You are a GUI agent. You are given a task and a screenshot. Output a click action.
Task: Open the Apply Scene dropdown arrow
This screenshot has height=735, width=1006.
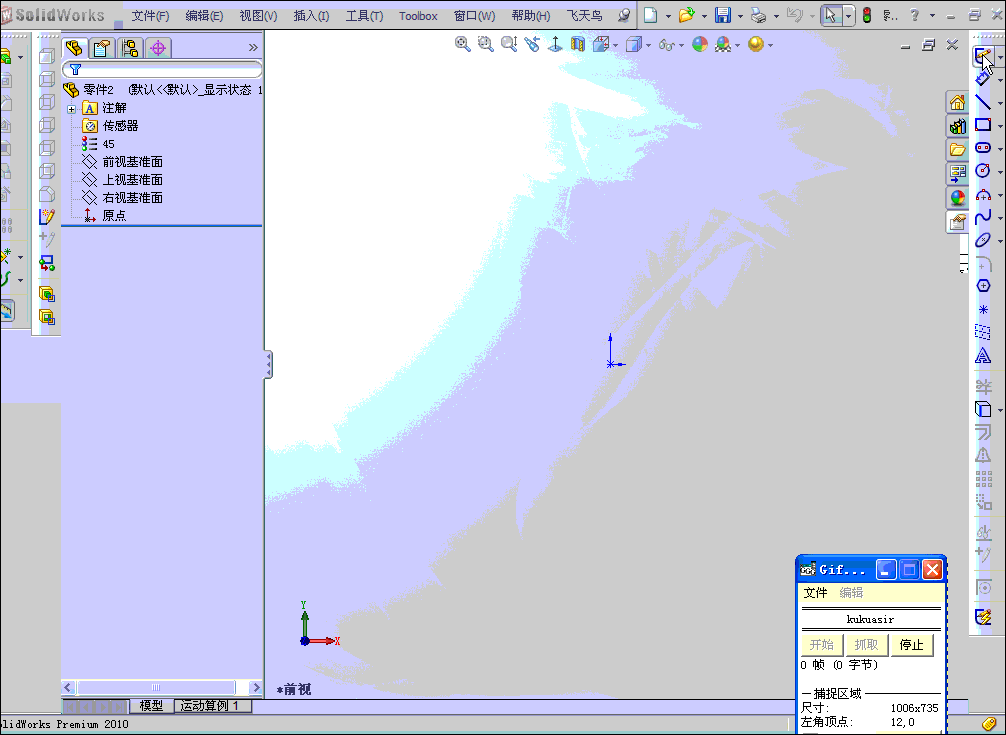737,45
